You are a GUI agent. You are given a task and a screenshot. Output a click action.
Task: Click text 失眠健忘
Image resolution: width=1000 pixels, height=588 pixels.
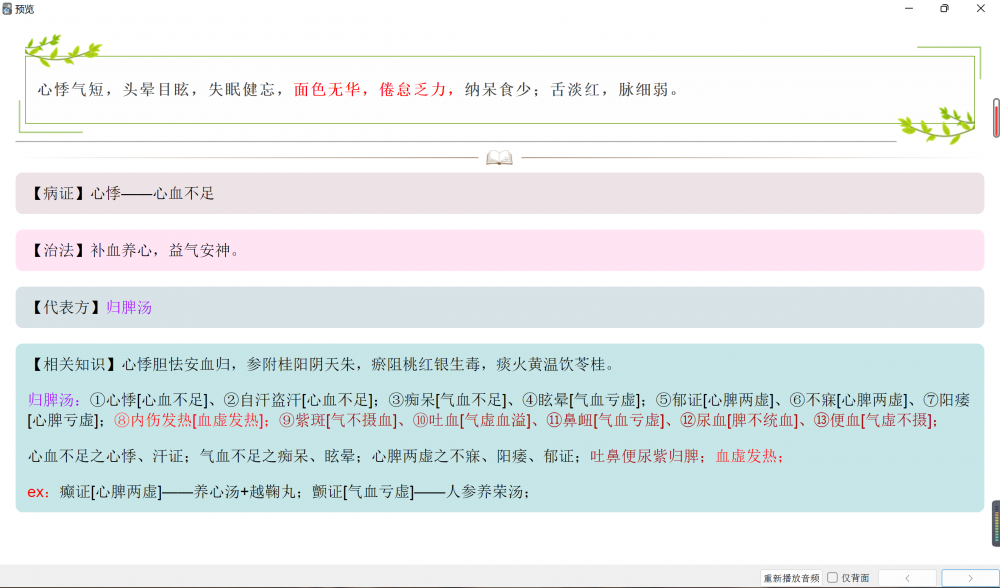(x=242, y=90)
